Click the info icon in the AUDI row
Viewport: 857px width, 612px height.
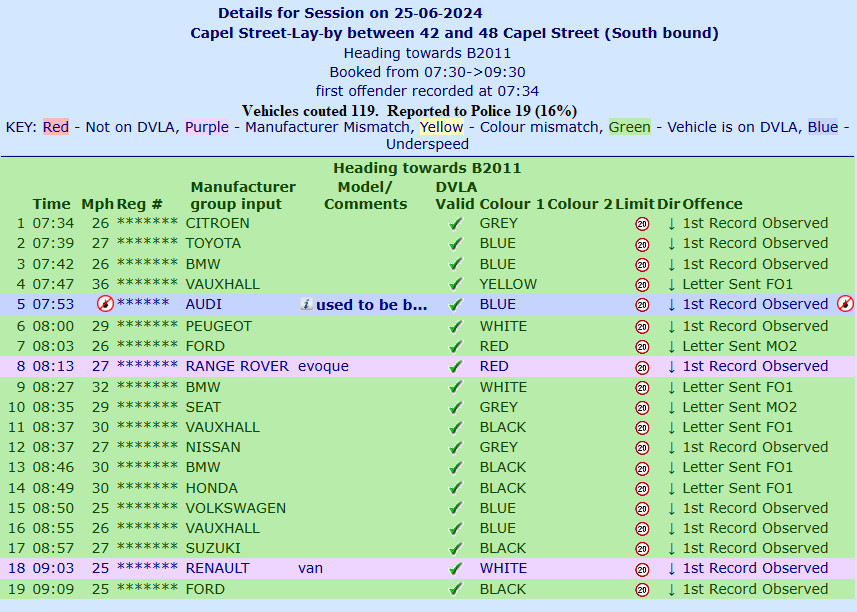pyautogui.click(x=307, y=304)
